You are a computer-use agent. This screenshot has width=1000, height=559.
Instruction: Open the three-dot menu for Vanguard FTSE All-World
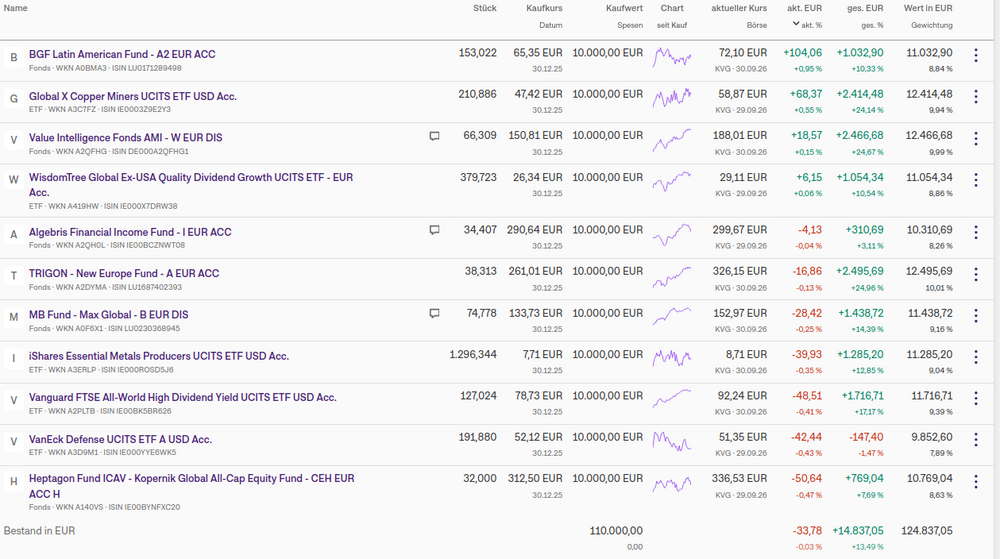(975, 399)
